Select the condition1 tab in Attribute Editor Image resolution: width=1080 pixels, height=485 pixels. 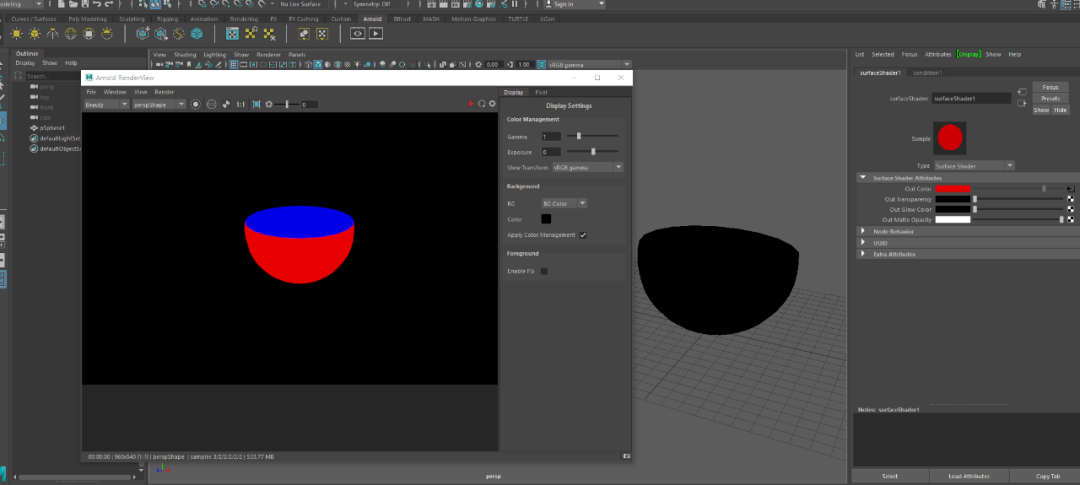click(x=928, y=72)
